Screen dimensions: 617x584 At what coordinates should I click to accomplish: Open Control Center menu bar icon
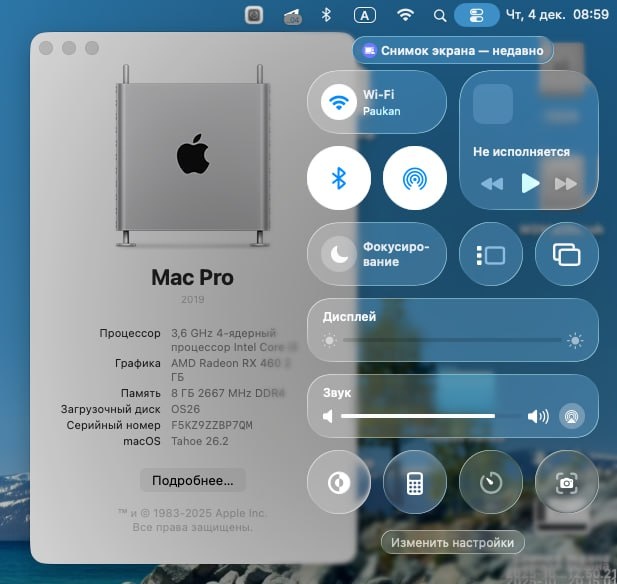[x=477, y=15]
